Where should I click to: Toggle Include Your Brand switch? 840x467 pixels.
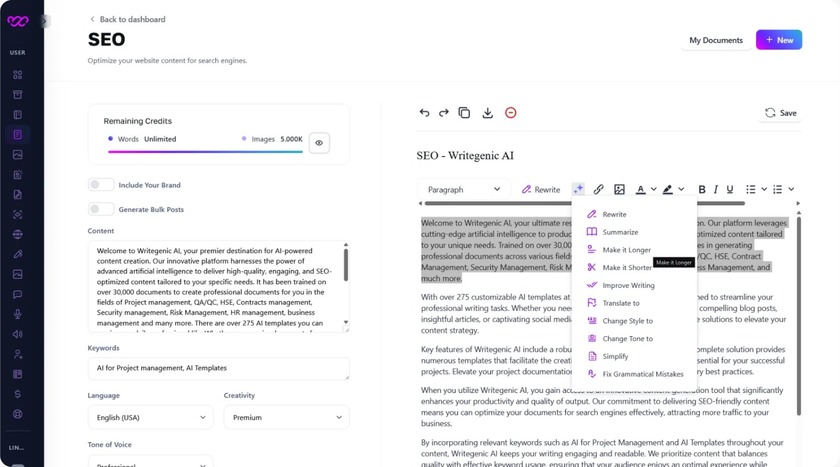point(101,185)
